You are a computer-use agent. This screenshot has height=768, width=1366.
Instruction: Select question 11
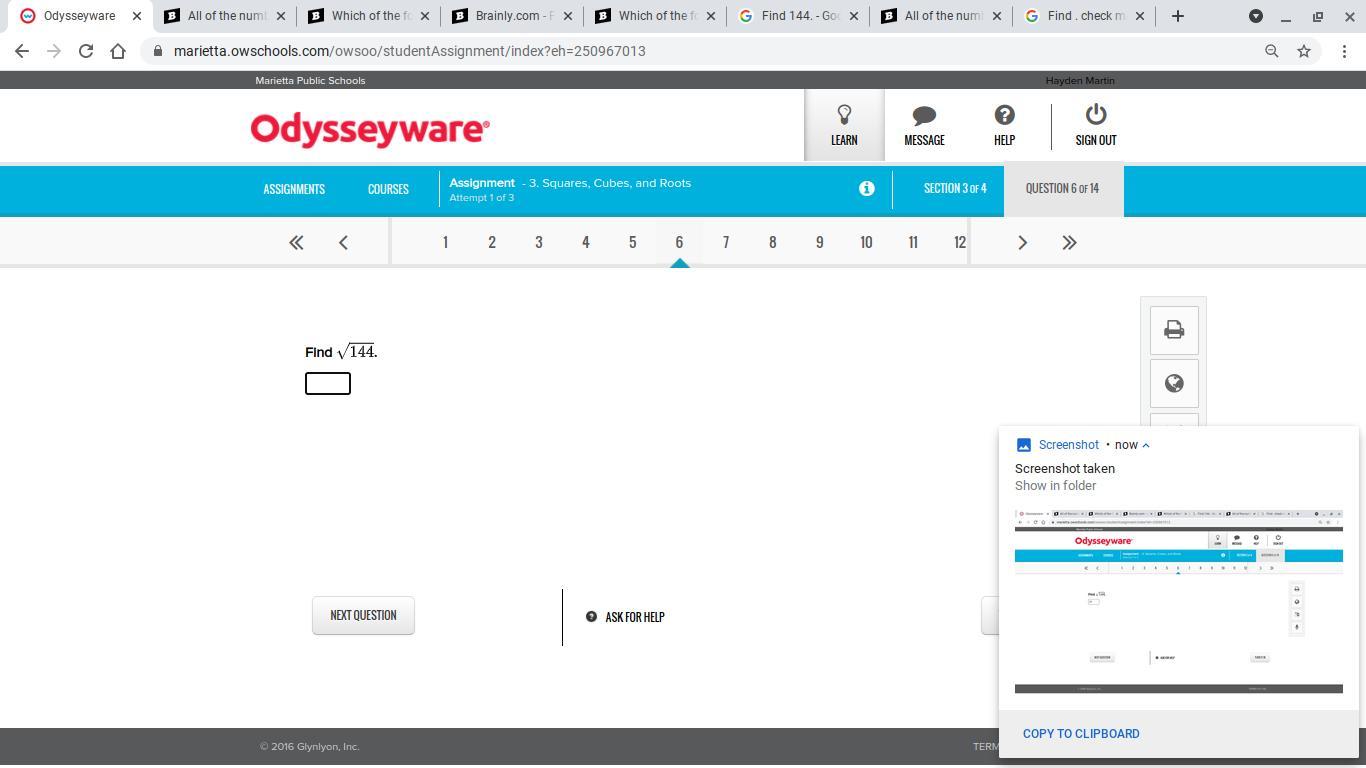[x=913, y=242]
